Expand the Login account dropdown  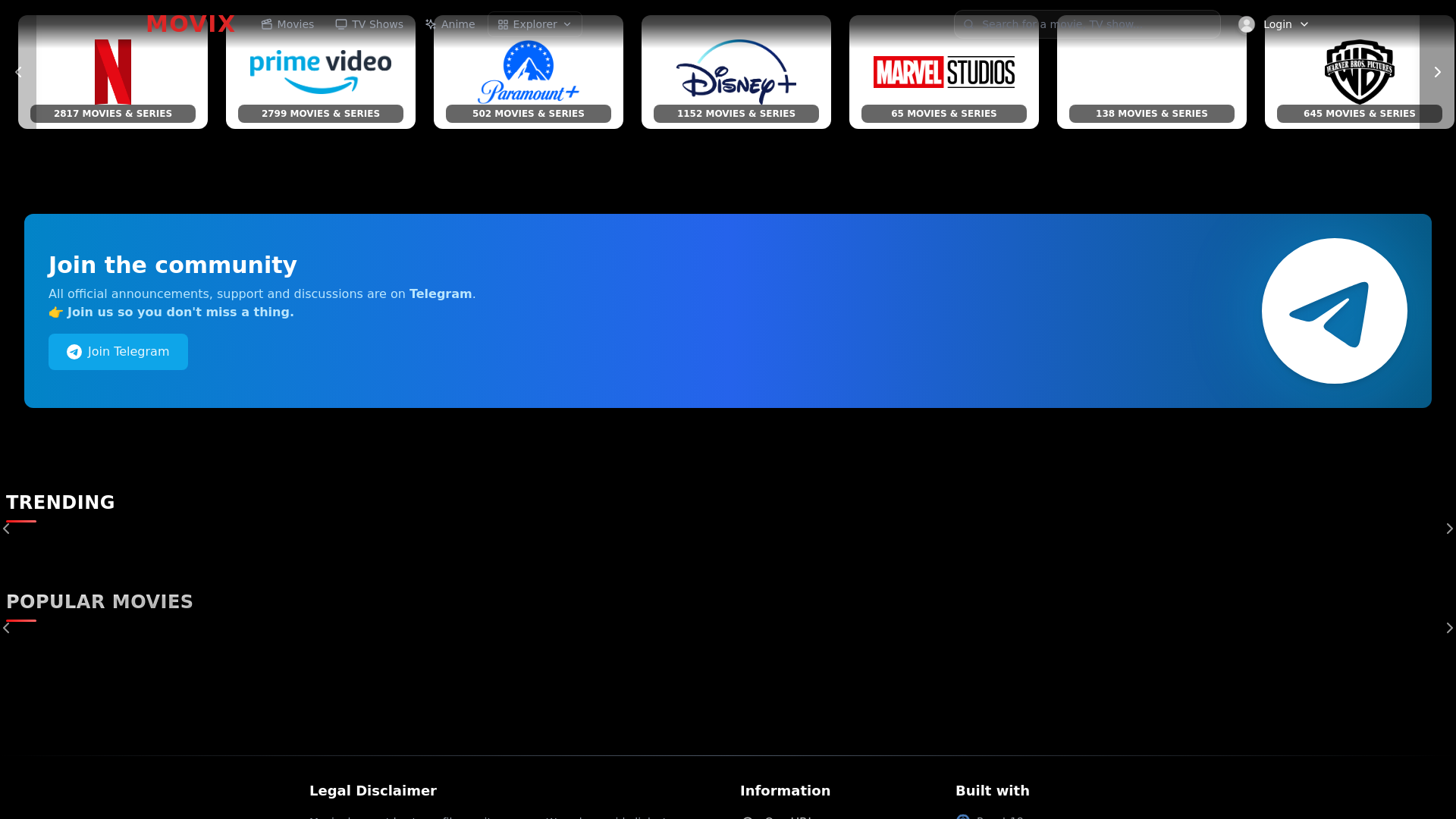(x=1274, y=24)
